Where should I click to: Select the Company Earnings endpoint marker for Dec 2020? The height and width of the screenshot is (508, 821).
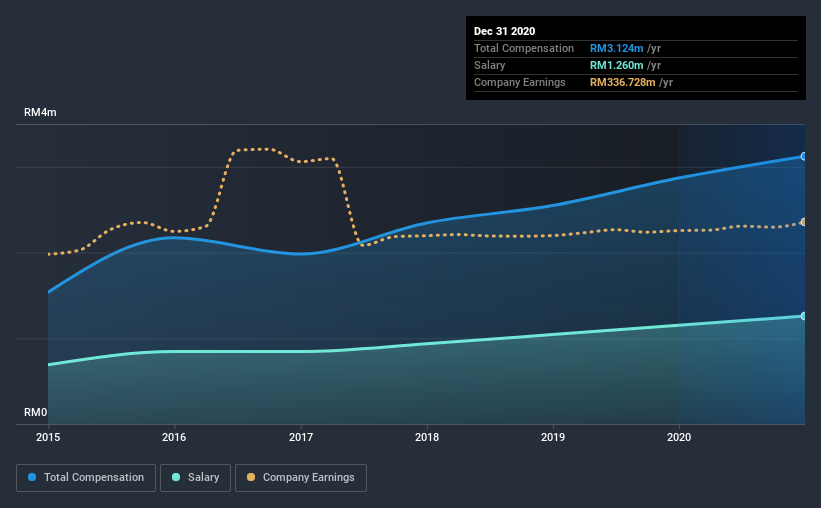click(803, 223)
